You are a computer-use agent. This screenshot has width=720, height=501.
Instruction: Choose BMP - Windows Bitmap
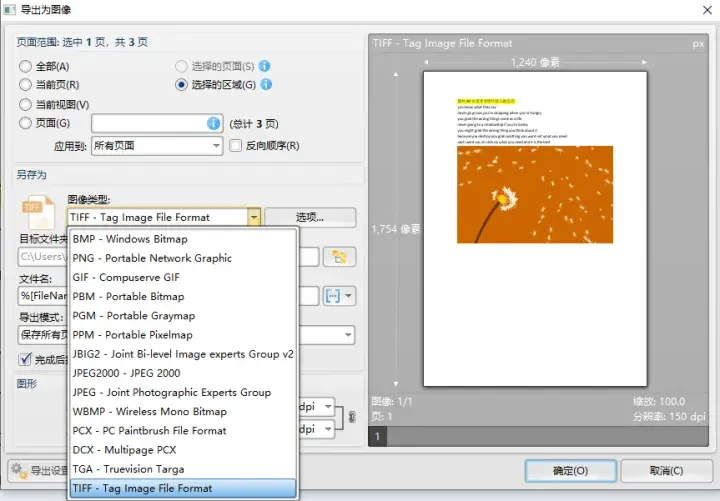182,239
